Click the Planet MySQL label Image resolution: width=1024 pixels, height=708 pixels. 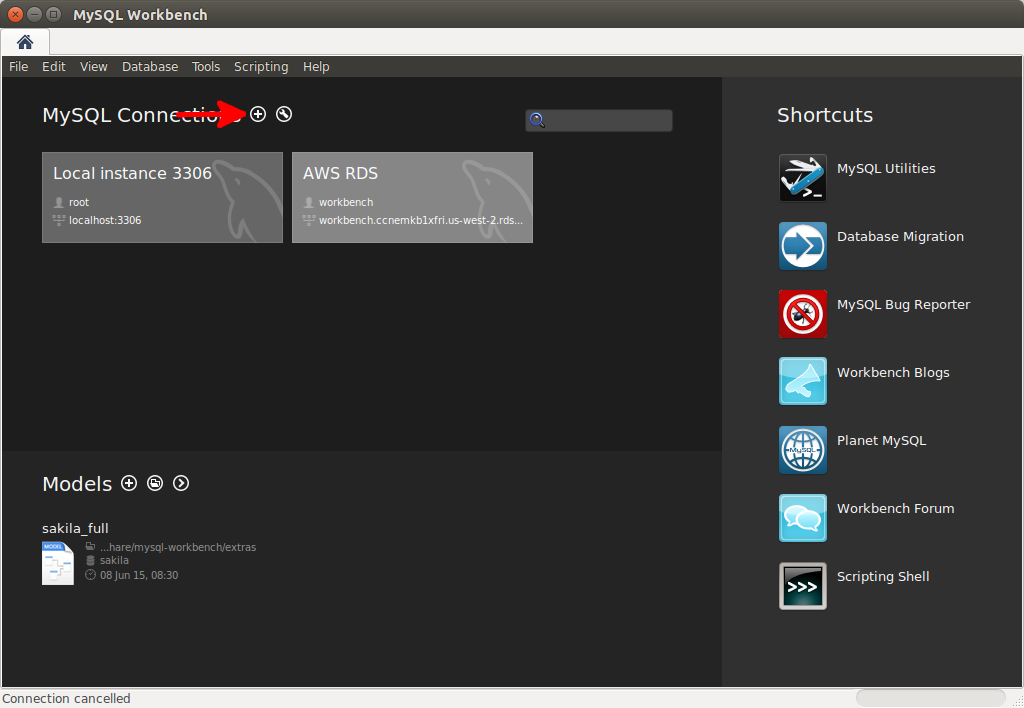(882, 440)
